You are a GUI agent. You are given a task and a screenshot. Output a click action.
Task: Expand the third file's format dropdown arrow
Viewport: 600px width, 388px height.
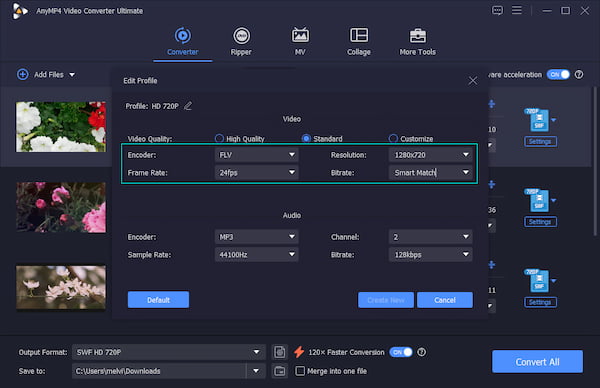553,280
